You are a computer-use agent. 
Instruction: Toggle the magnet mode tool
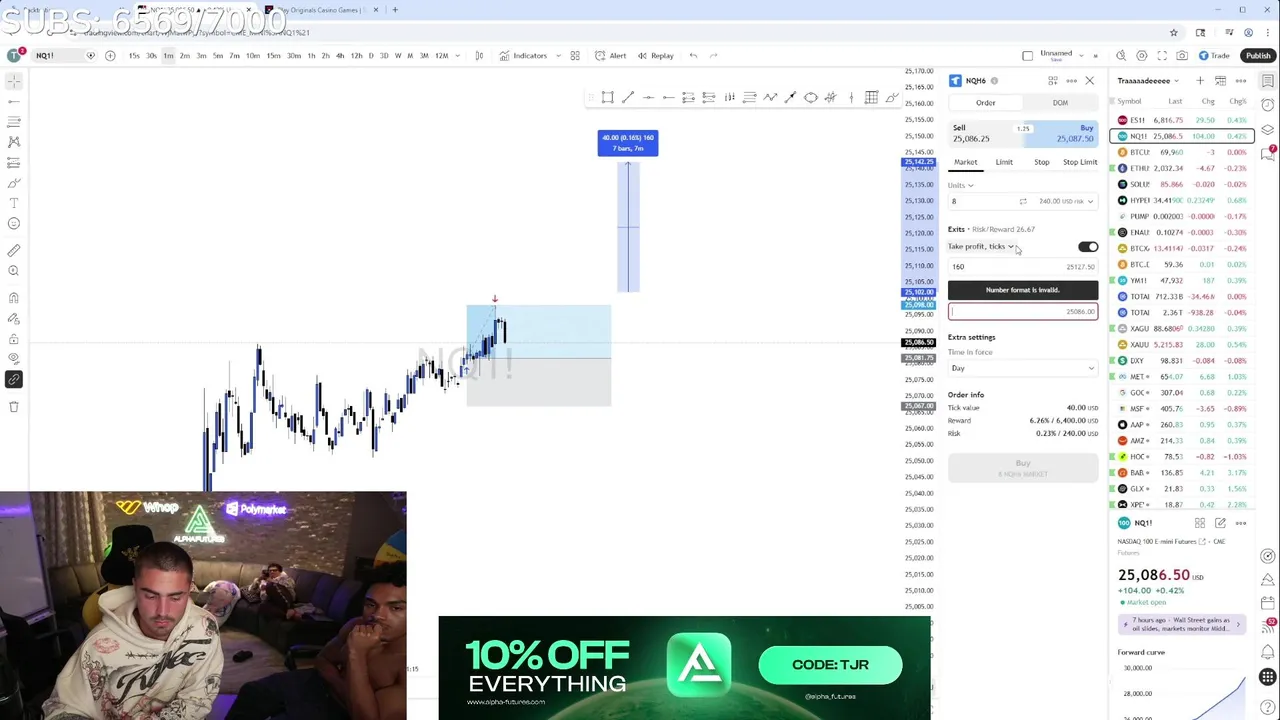[14, 298]
